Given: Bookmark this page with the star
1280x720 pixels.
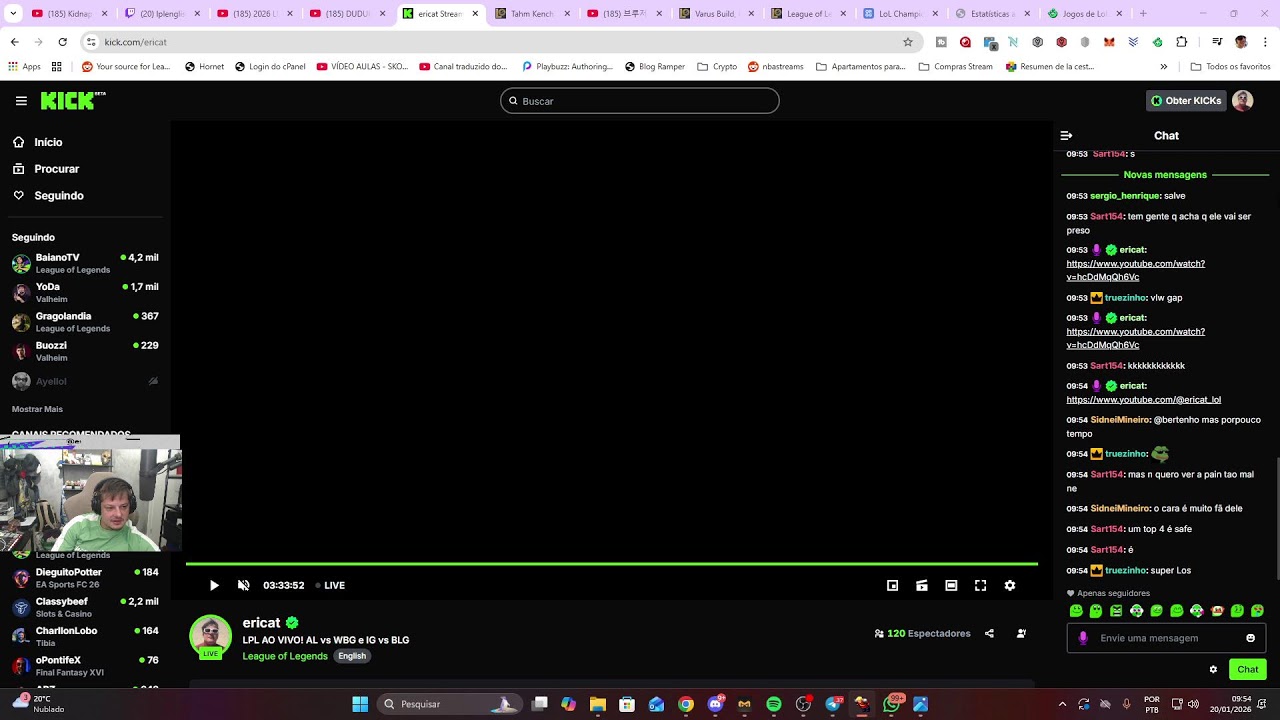Looking at the screenshot, I should pos(908,42).
